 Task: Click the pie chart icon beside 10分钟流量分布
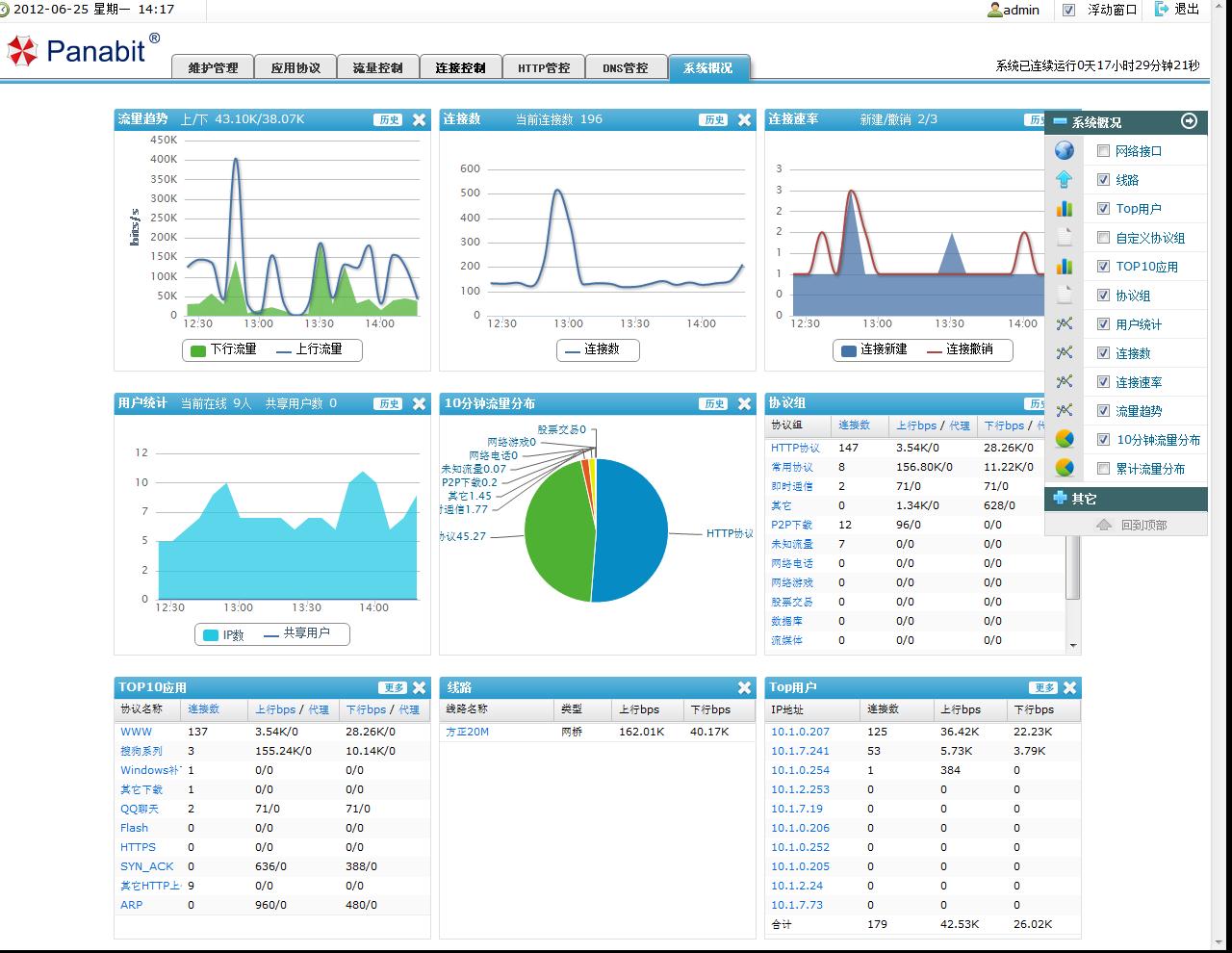tap(1065, 439)
